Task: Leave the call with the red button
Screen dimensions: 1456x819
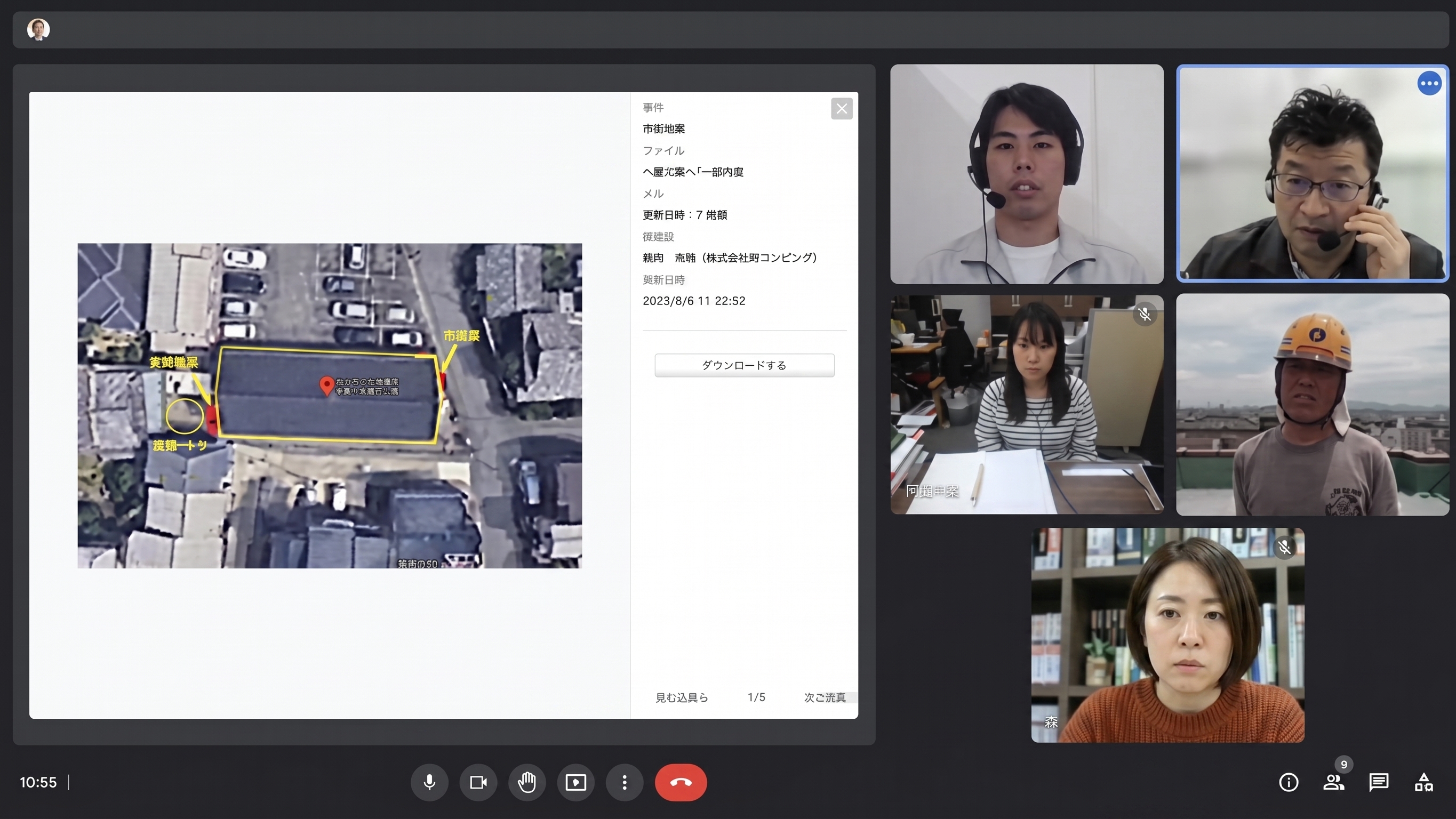Action: [x=681, y=782]
